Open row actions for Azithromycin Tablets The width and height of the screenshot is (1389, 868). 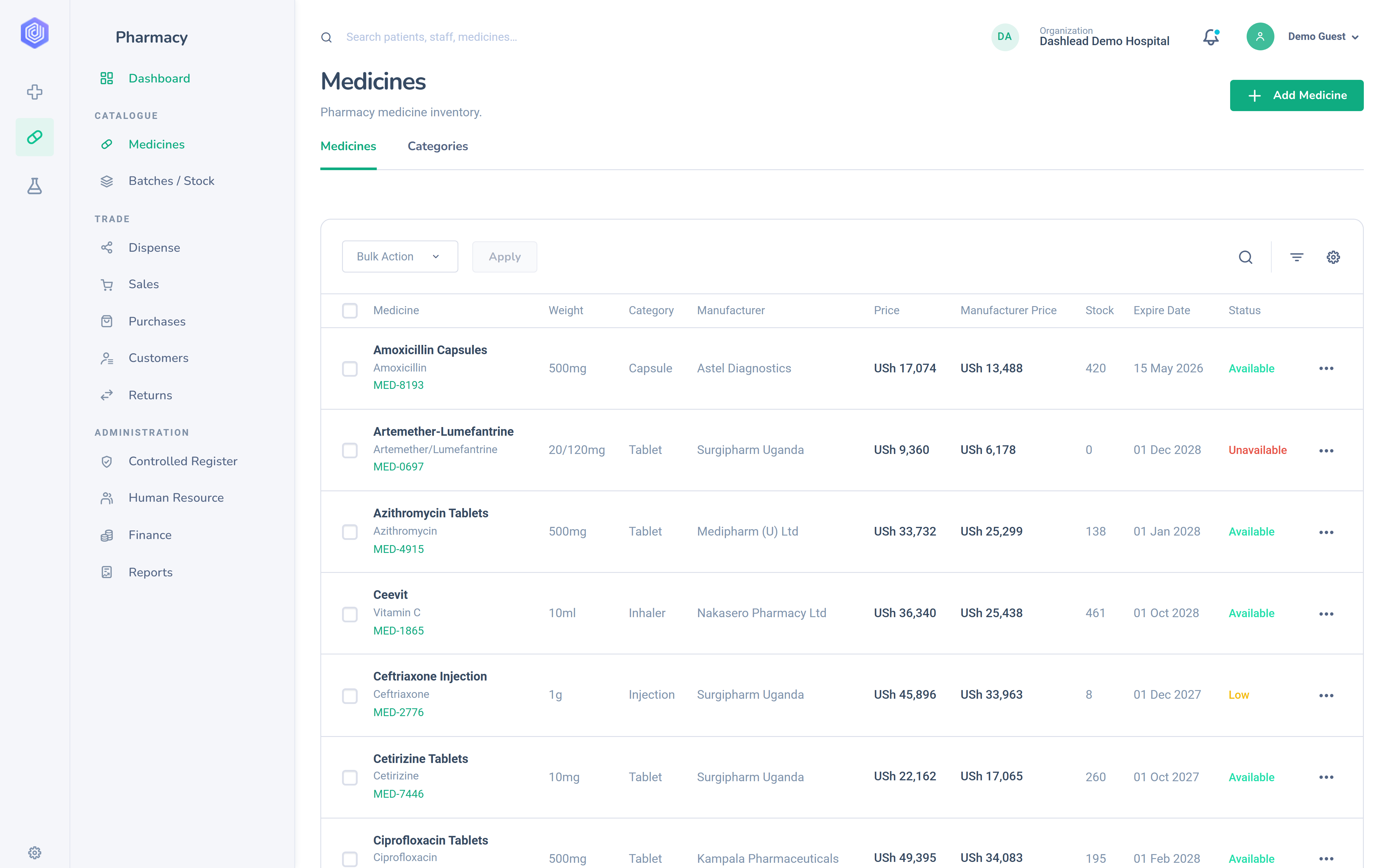(x=1326, y=532)
